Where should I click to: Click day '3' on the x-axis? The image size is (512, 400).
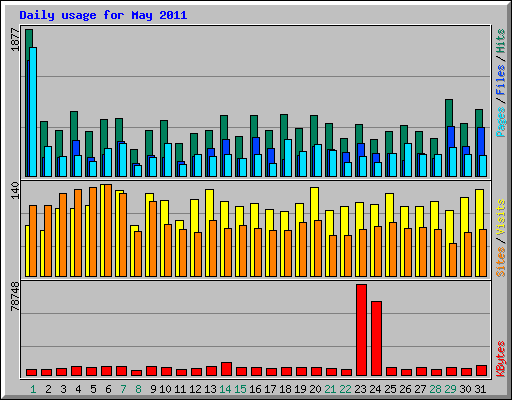[x=63, y=389]
